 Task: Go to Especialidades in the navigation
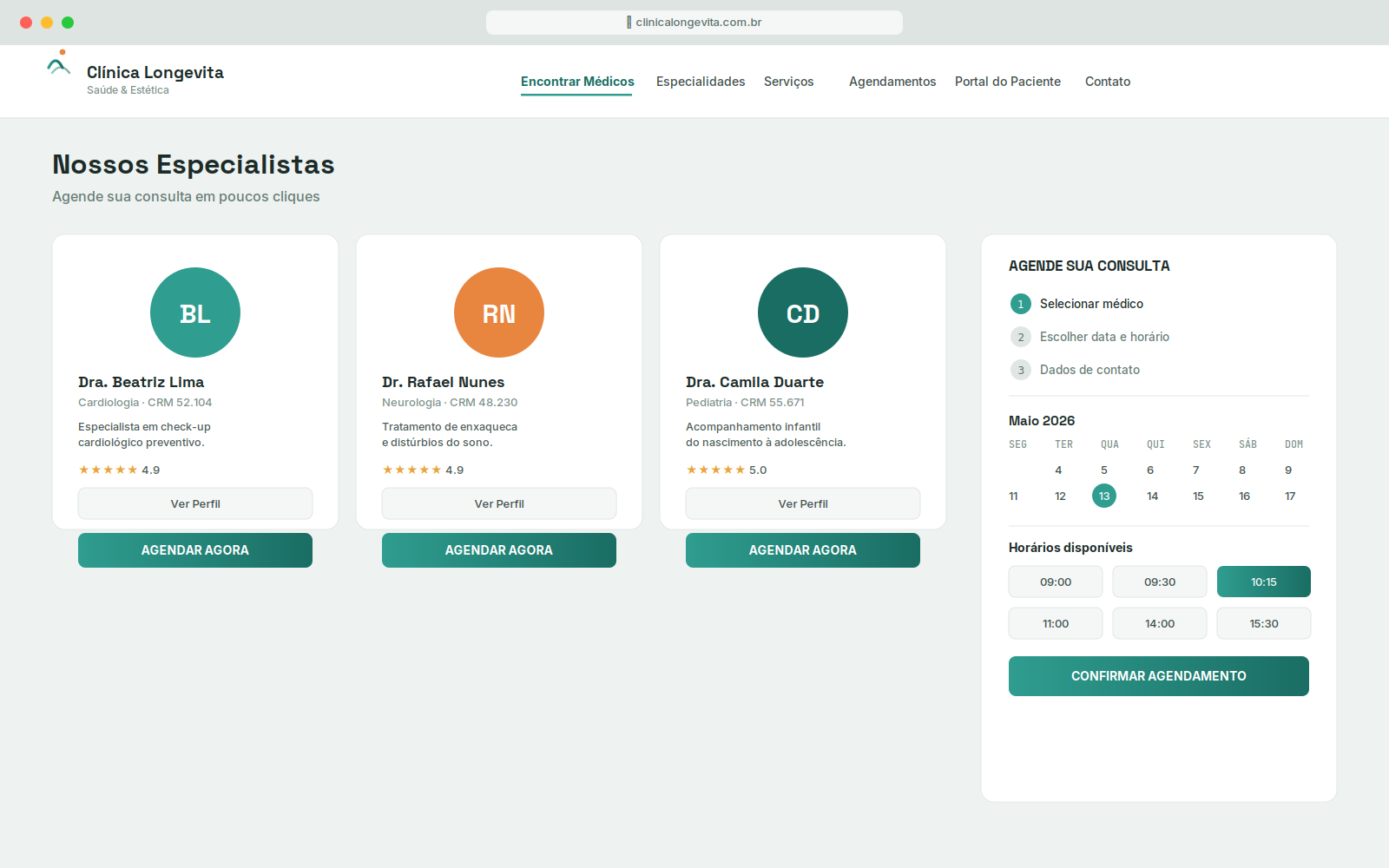tap(701, 82)
